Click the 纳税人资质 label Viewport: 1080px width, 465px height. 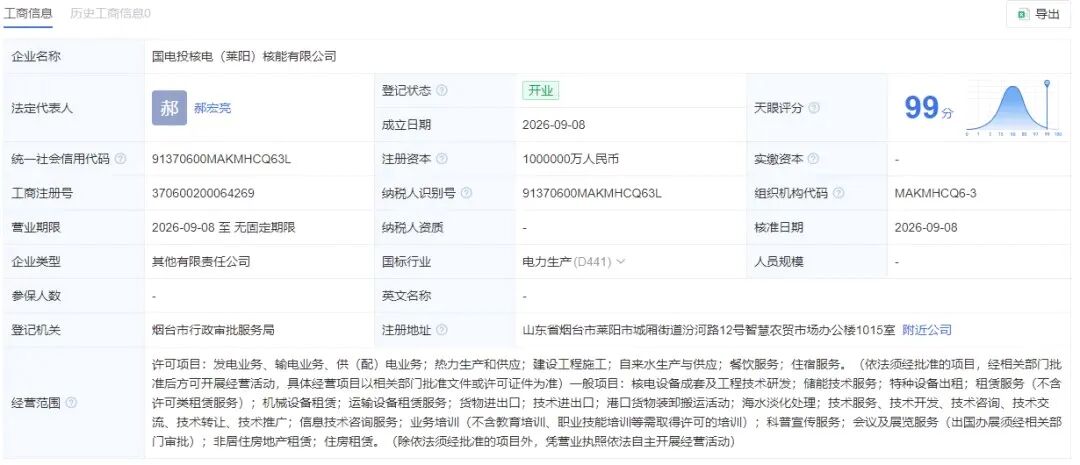413,227
